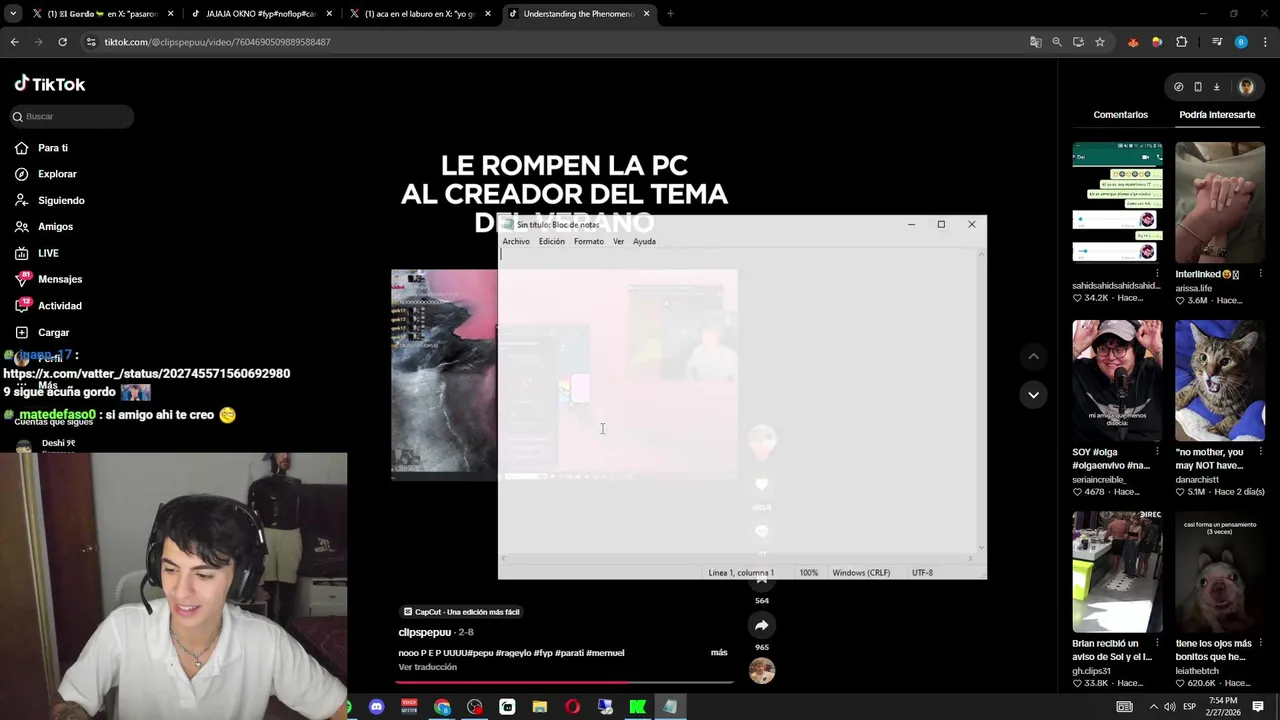Open options menu for 'tiene los ojos más' card
This screenshot has height=720, width=1280.
coord(1260,644)
